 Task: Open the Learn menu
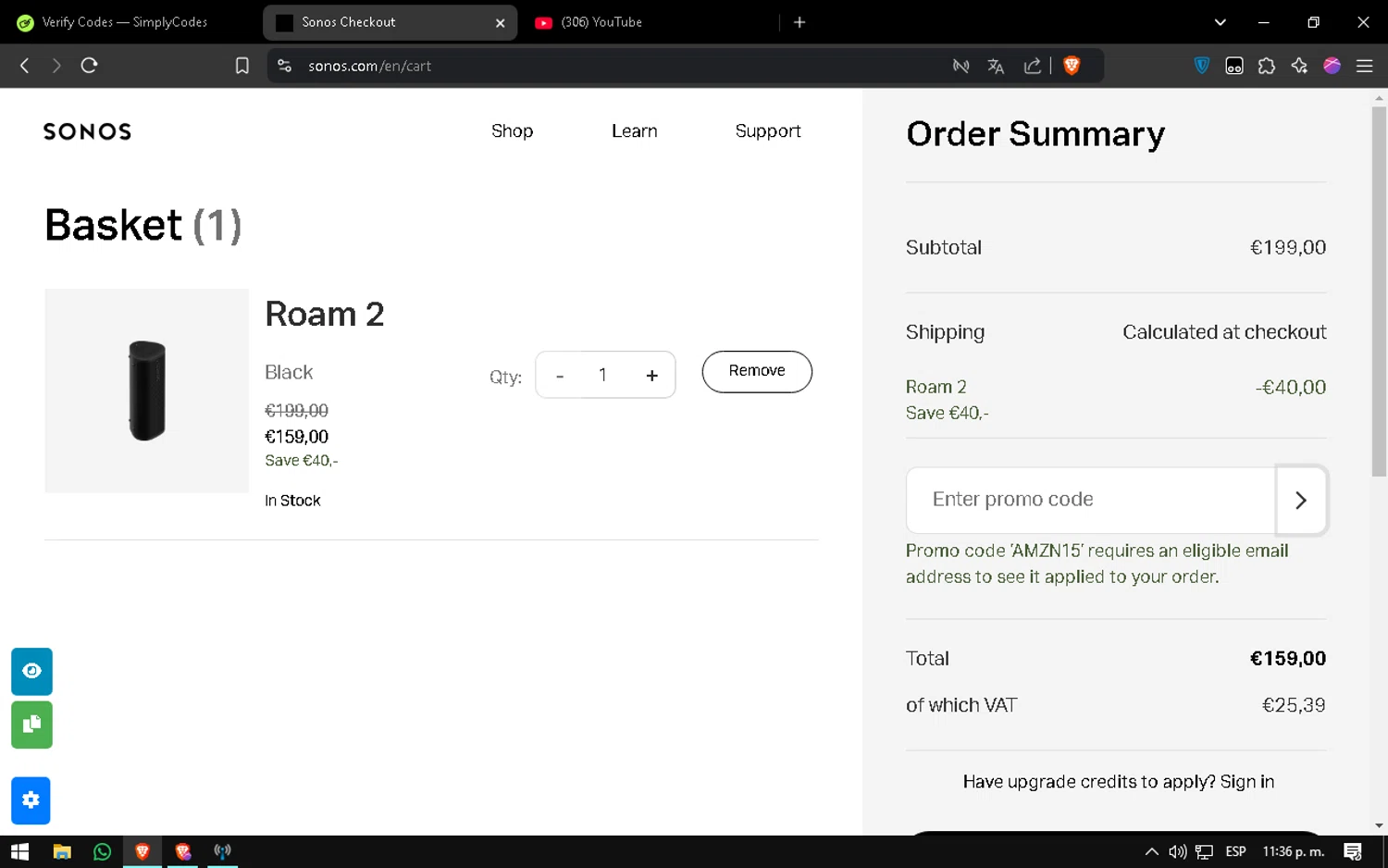(x=635, y=131)
